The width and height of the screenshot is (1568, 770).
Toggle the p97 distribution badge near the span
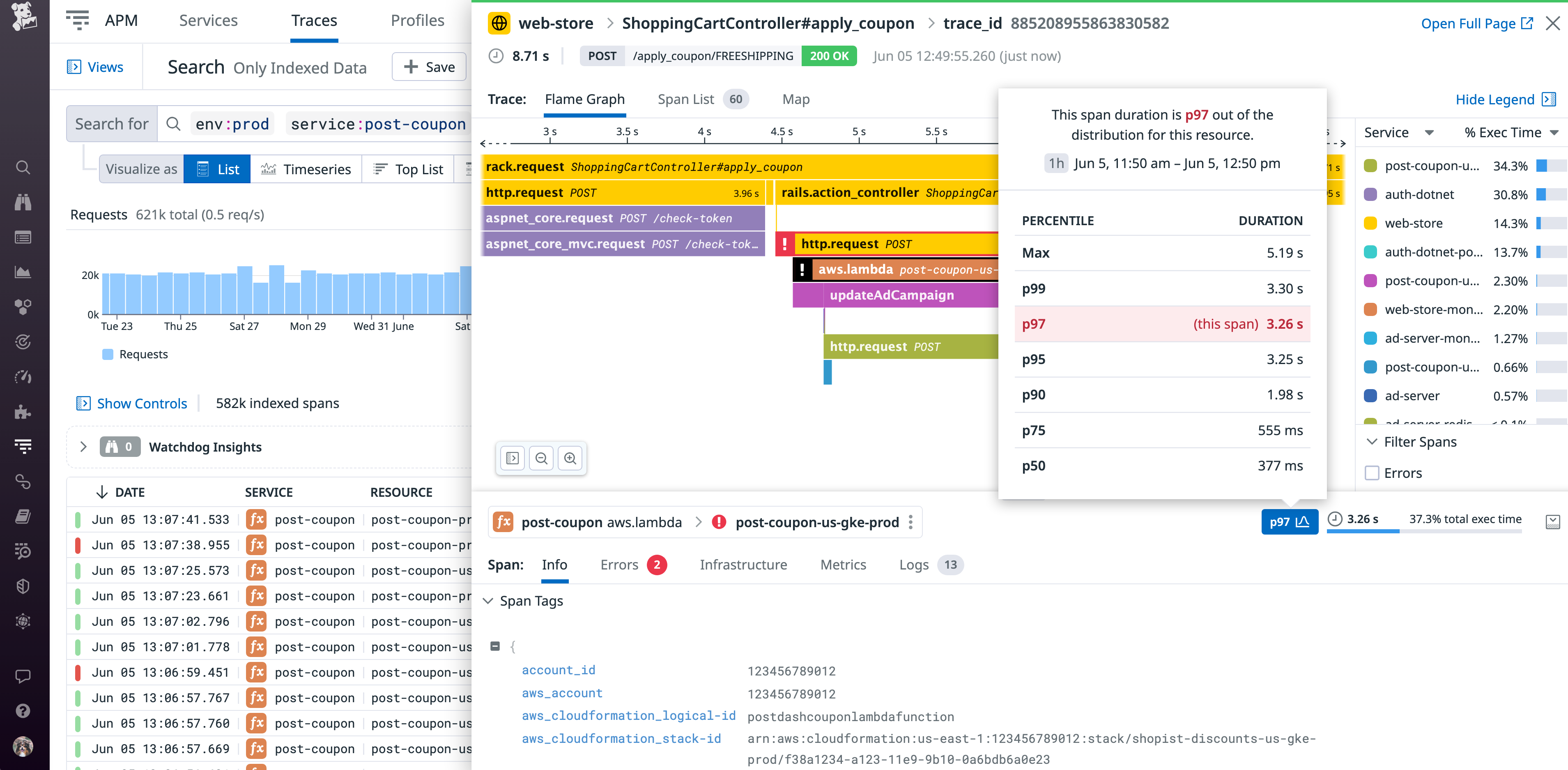[1290, 521]
